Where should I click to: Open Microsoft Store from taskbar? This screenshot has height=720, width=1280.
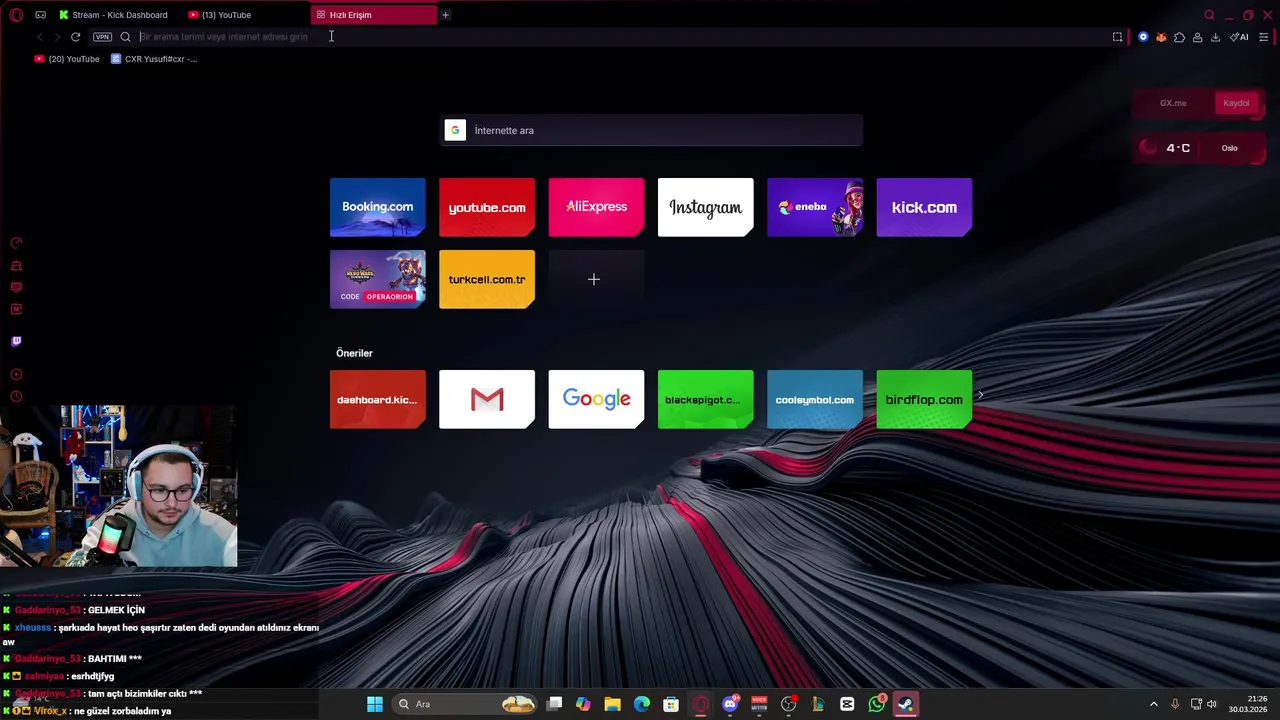[x=671, y=704]
